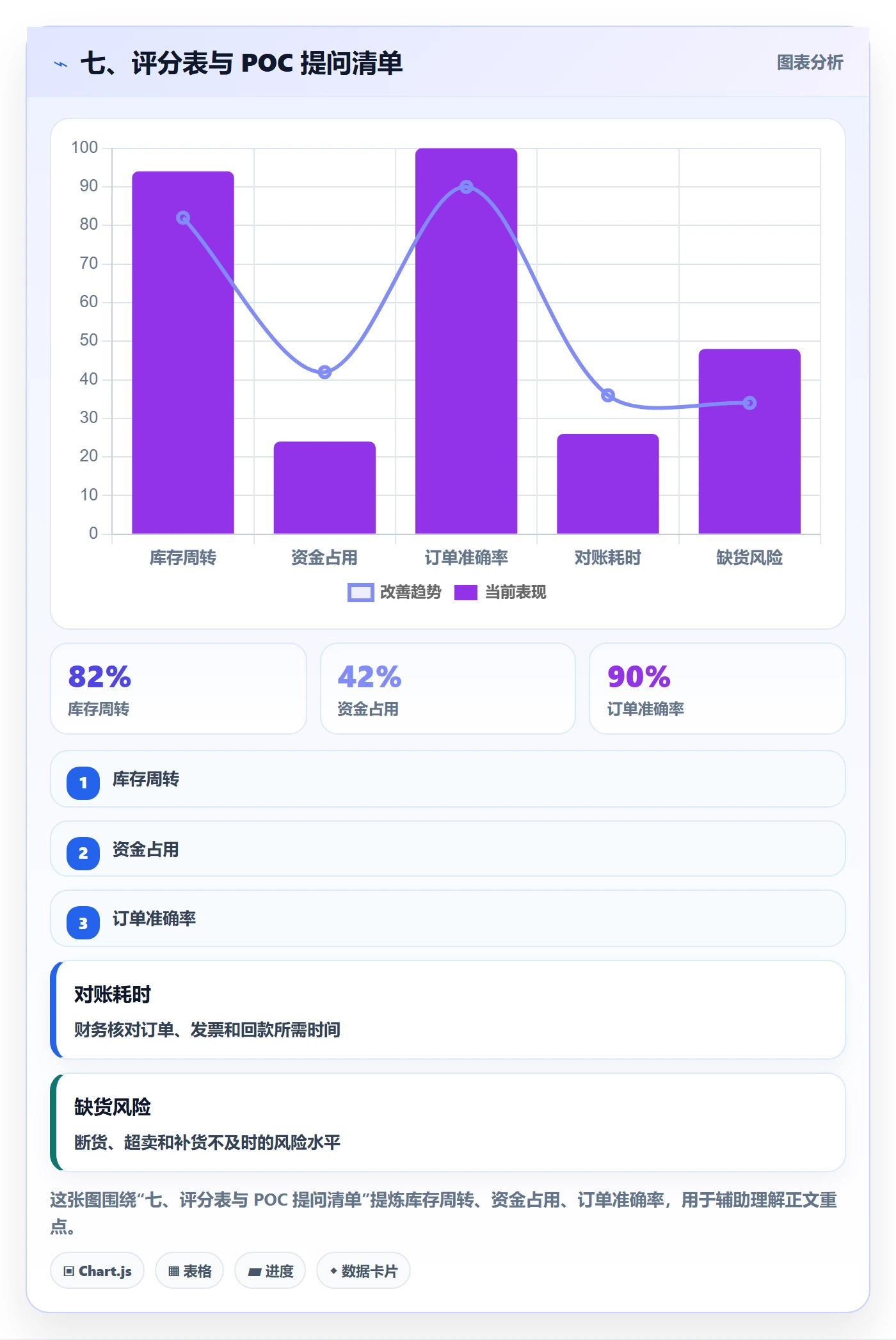
Task: Click the number 3 badge
Action: [83, 923]
